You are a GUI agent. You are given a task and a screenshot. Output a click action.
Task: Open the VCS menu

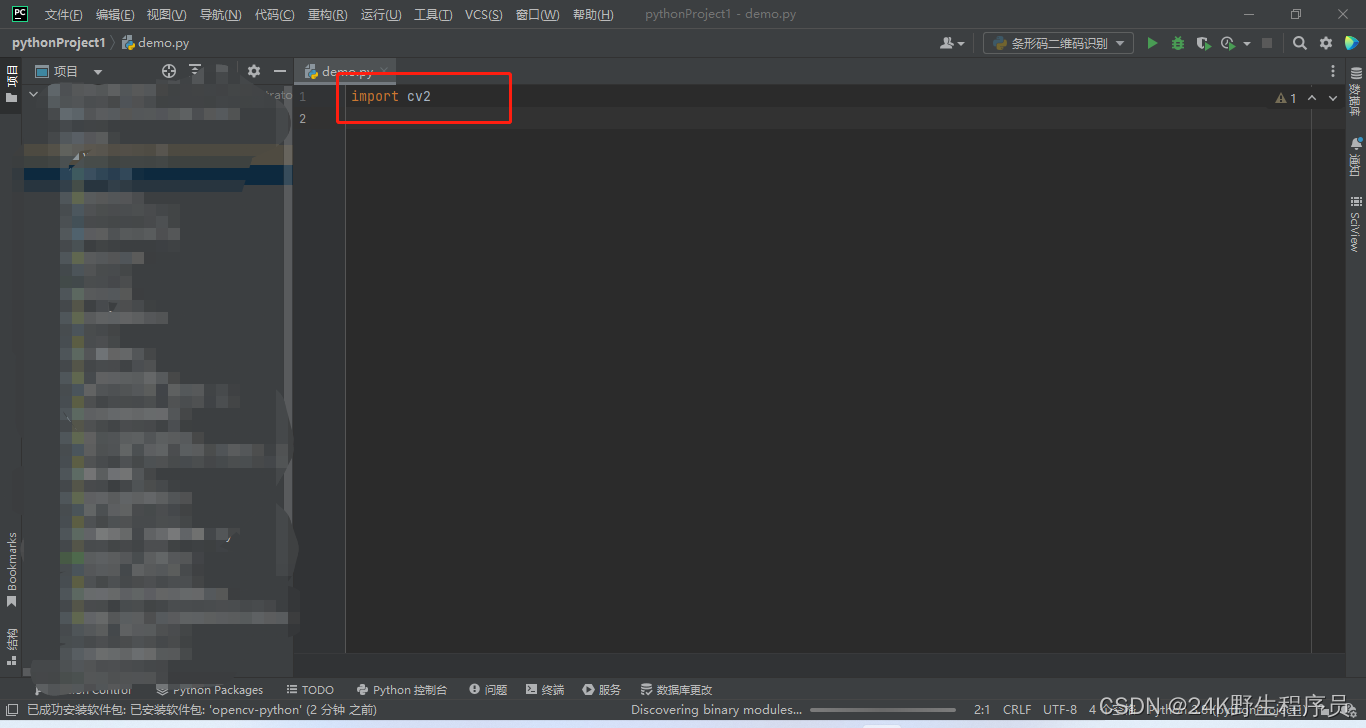click(483, 14)
